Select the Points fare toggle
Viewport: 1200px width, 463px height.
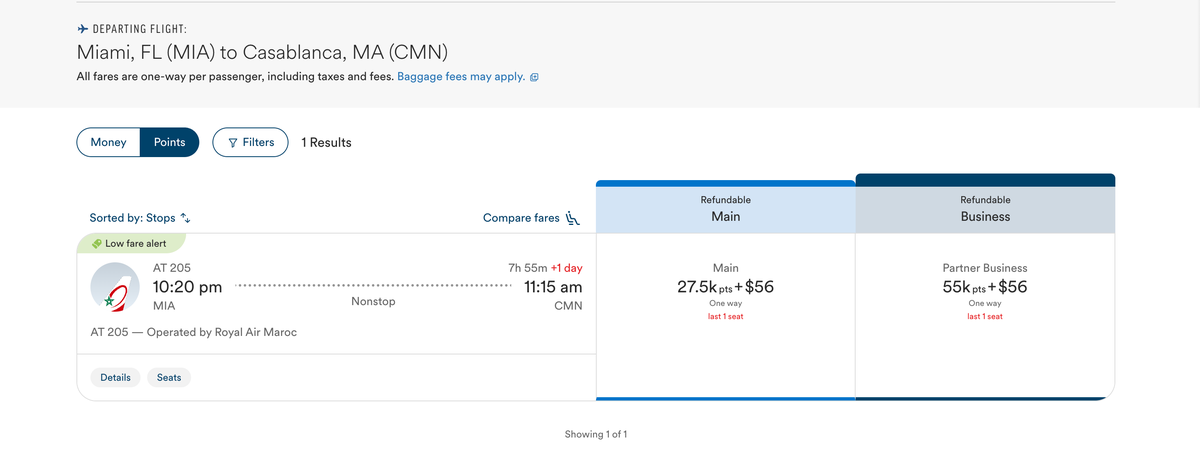click(x=169, y=142)
